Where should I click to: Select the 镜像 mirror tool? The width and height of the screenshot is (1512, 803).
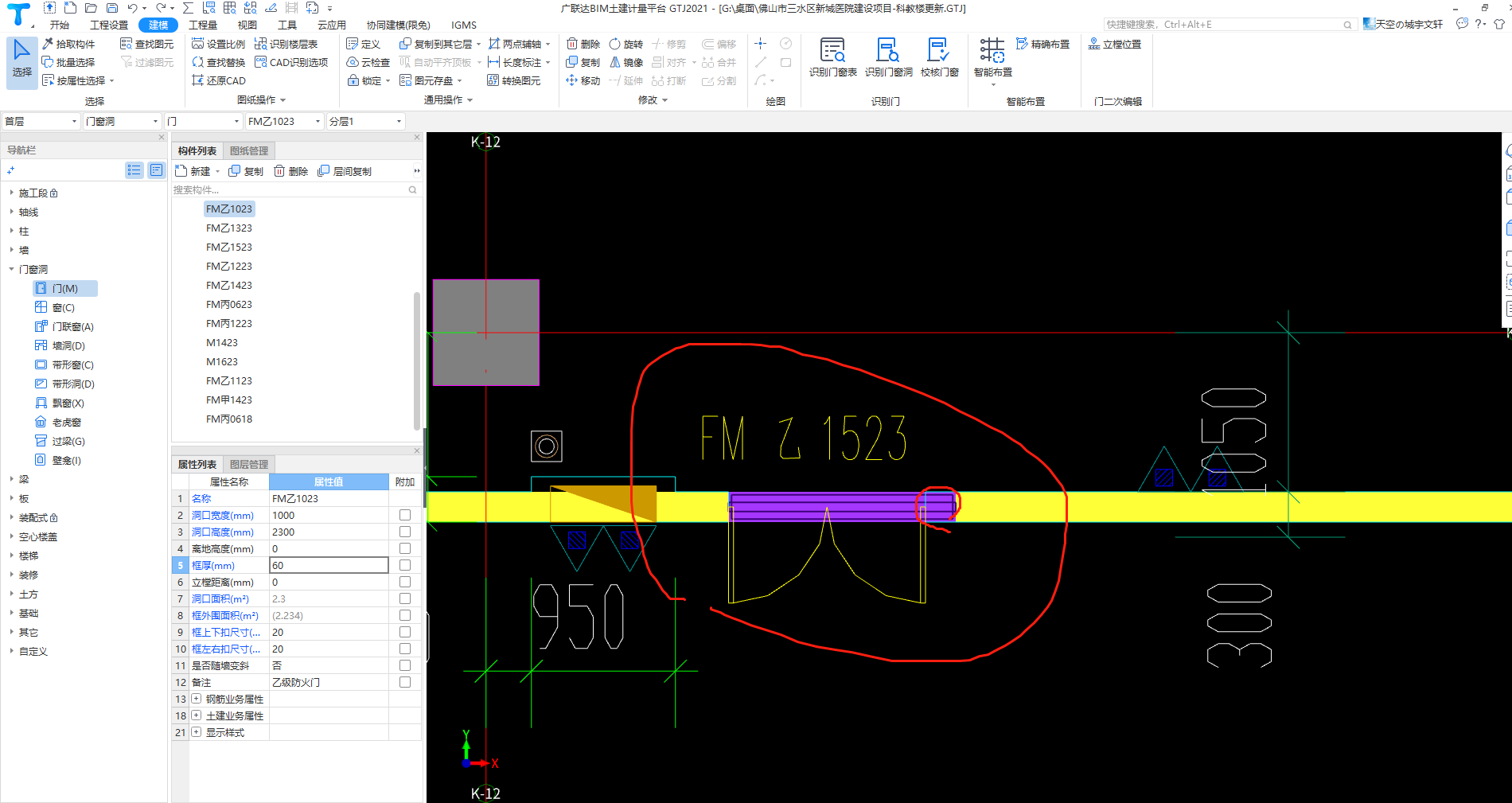[626, 62]
